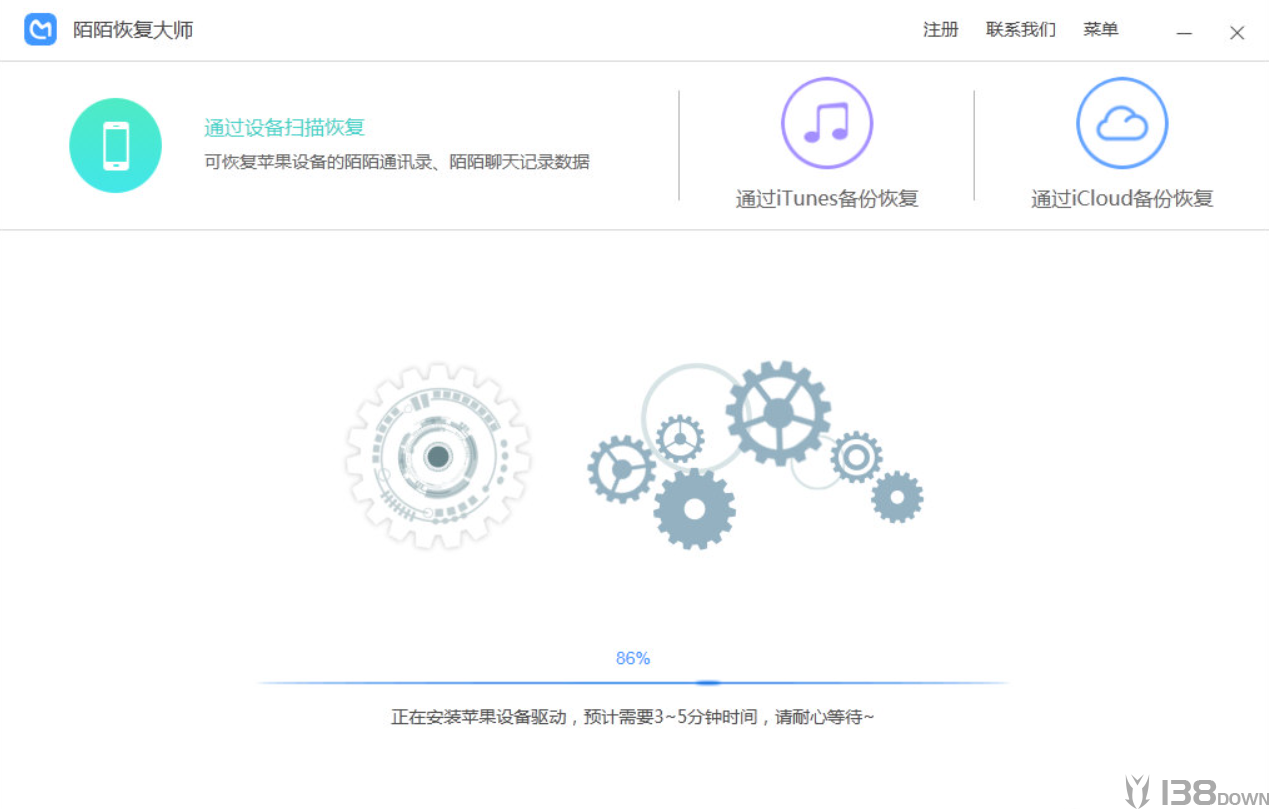Click the 86% progress percentage label
The image size is (1269, 809).
tap(633, 658)
